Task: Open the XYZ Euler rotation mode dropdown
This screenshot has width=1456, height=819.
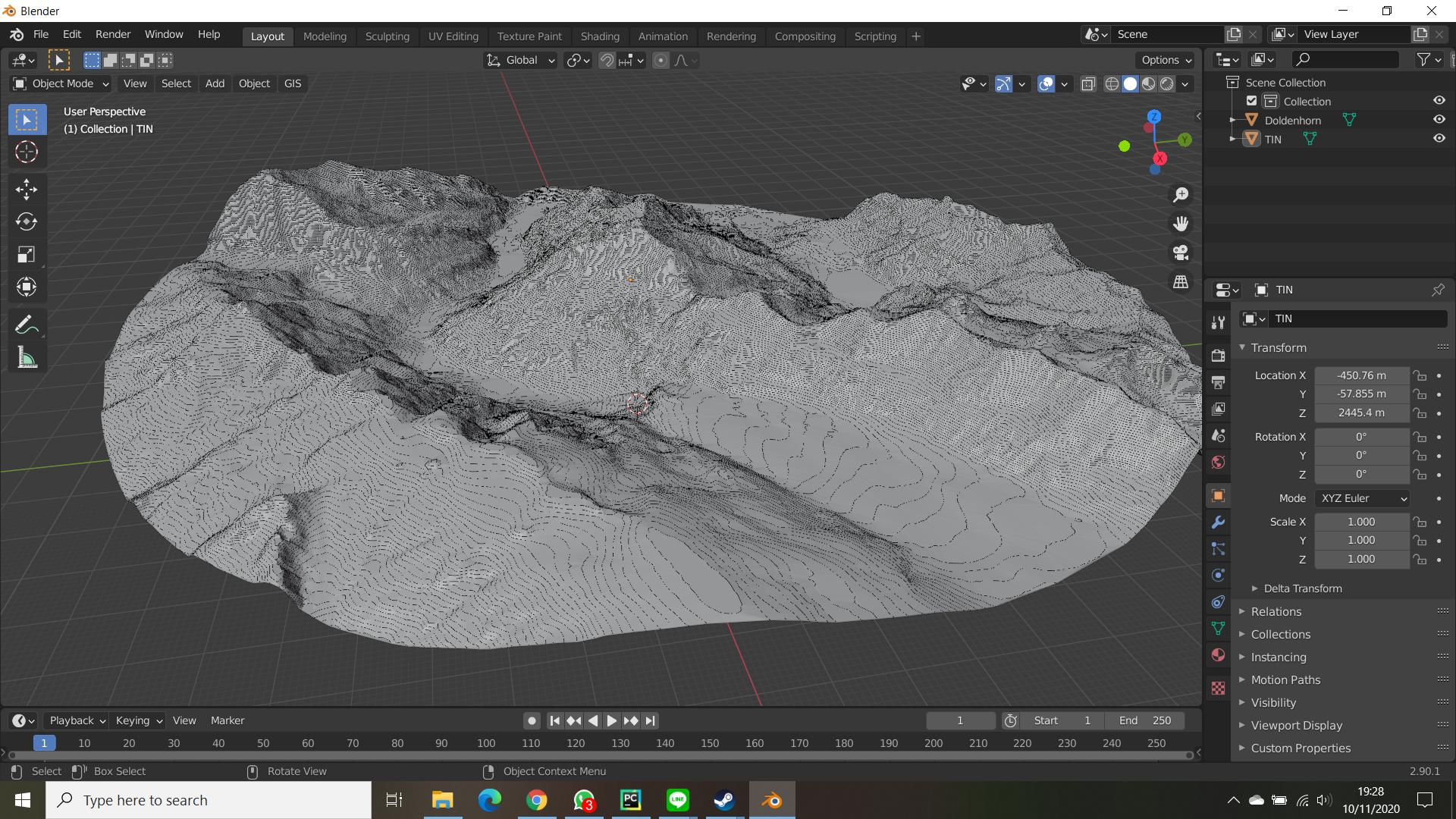Action: point(1363,498)
